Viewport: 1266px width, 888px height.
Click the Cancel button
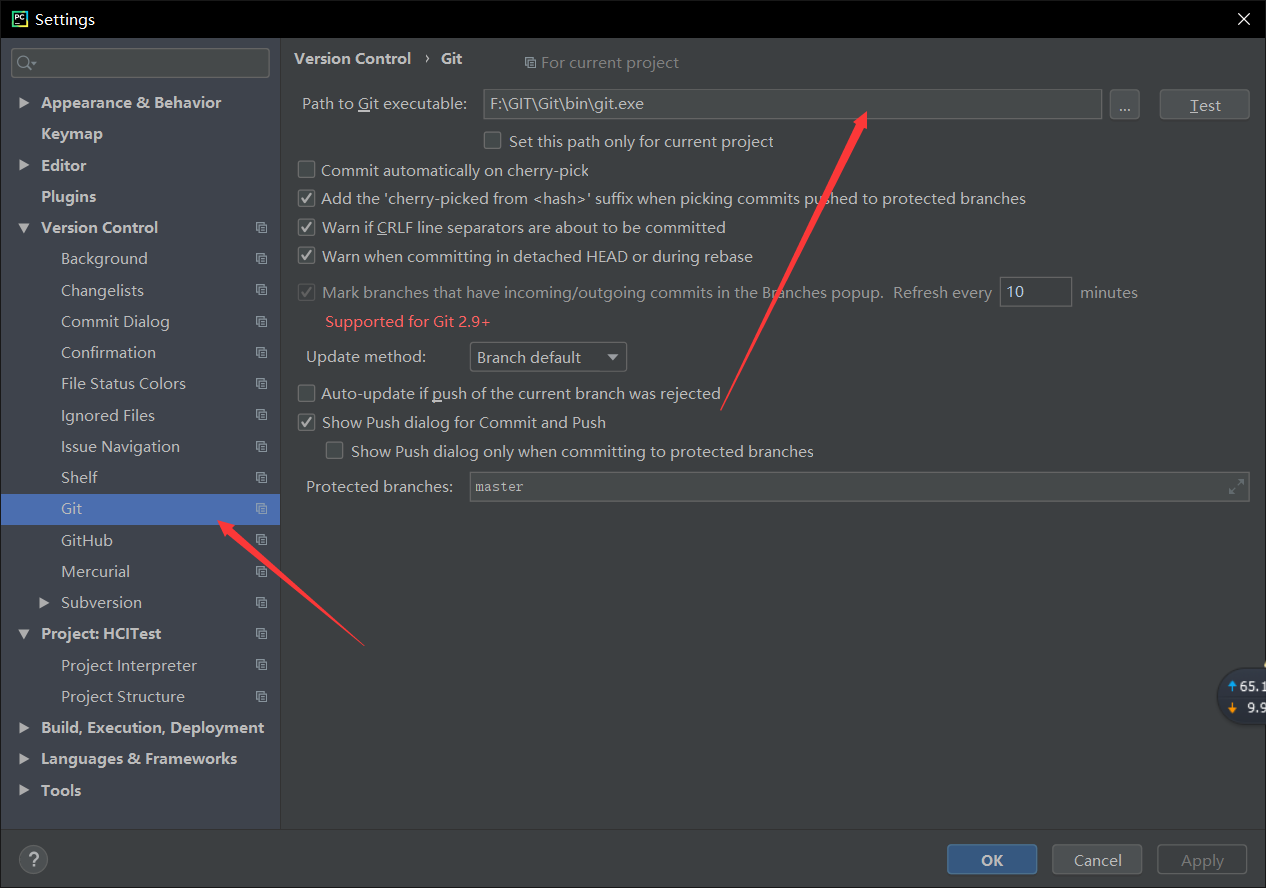[x=1097, y=860]
